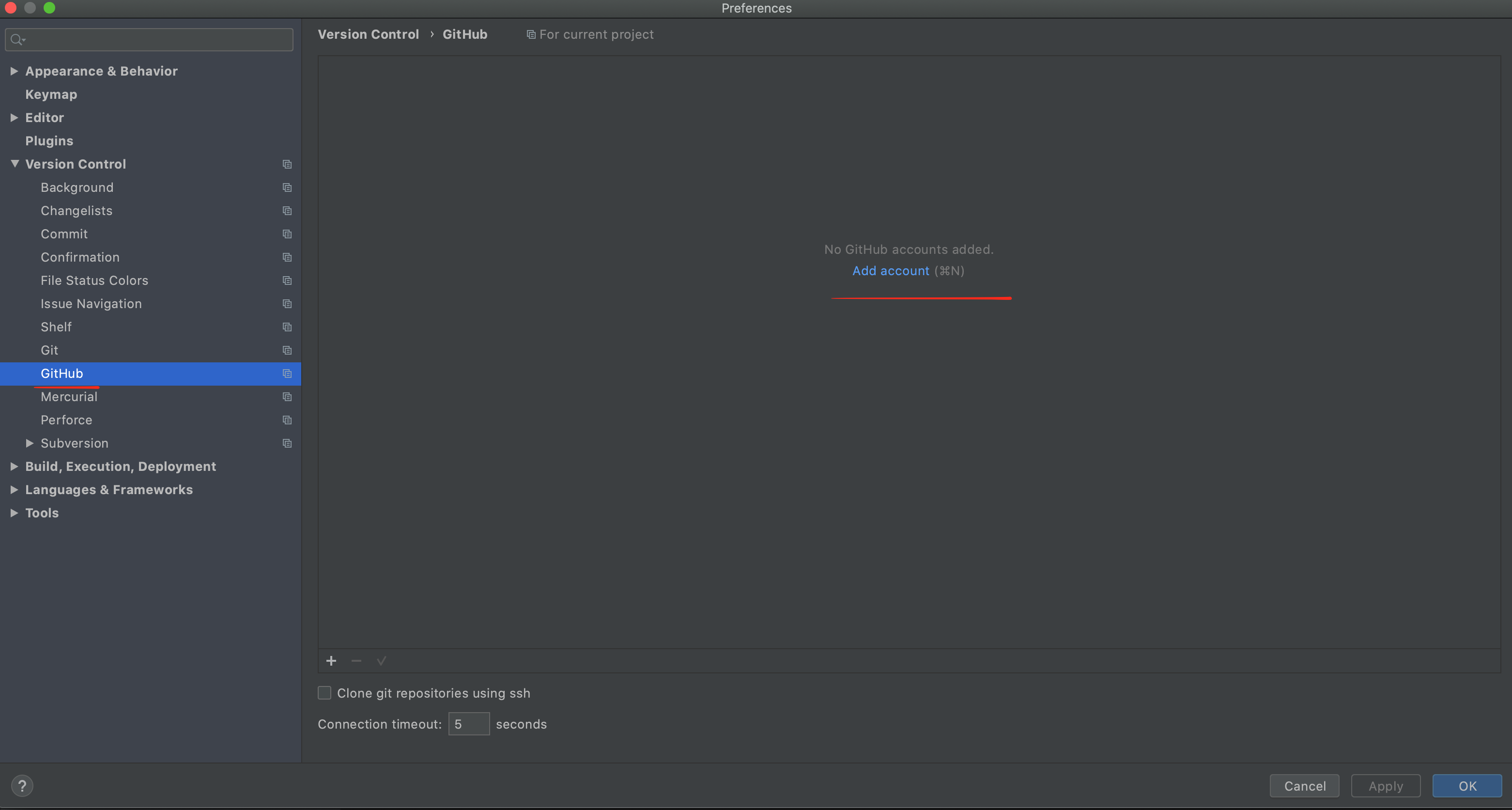Click project-level icon beside Version Control

(x=287, y=164)
